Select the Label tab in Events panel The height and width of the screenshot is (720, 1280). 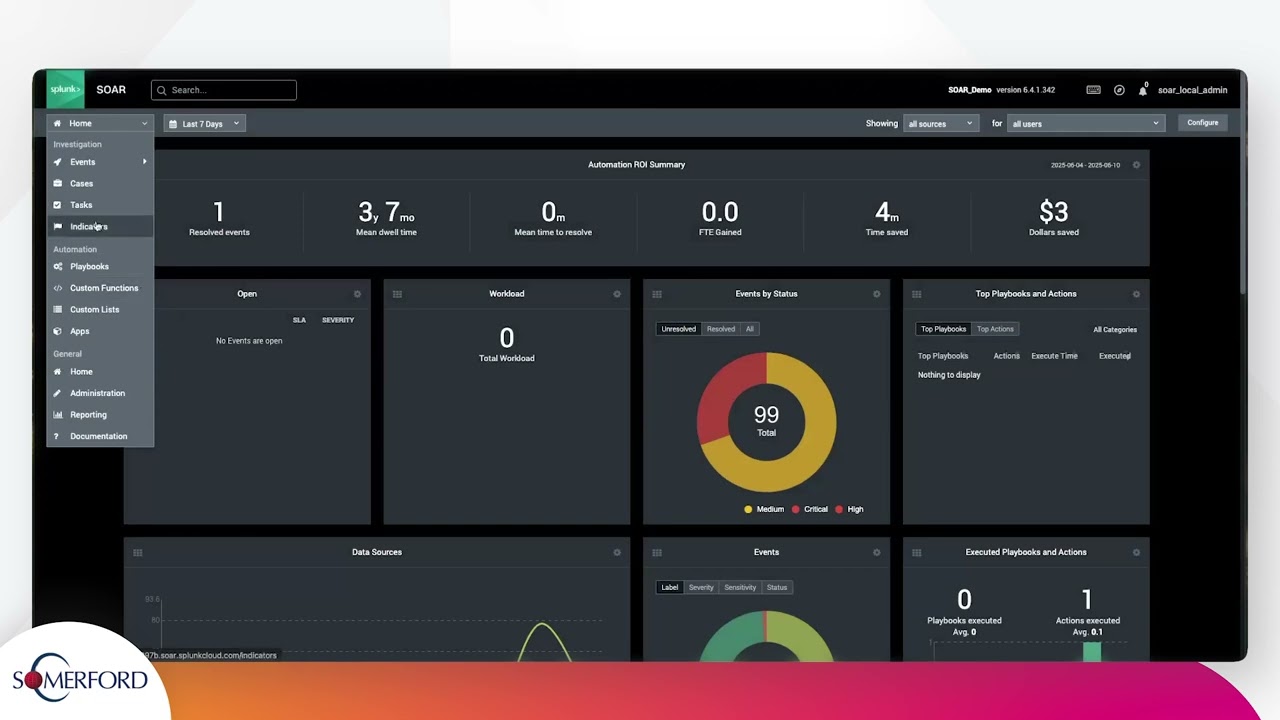pos(669,587)
